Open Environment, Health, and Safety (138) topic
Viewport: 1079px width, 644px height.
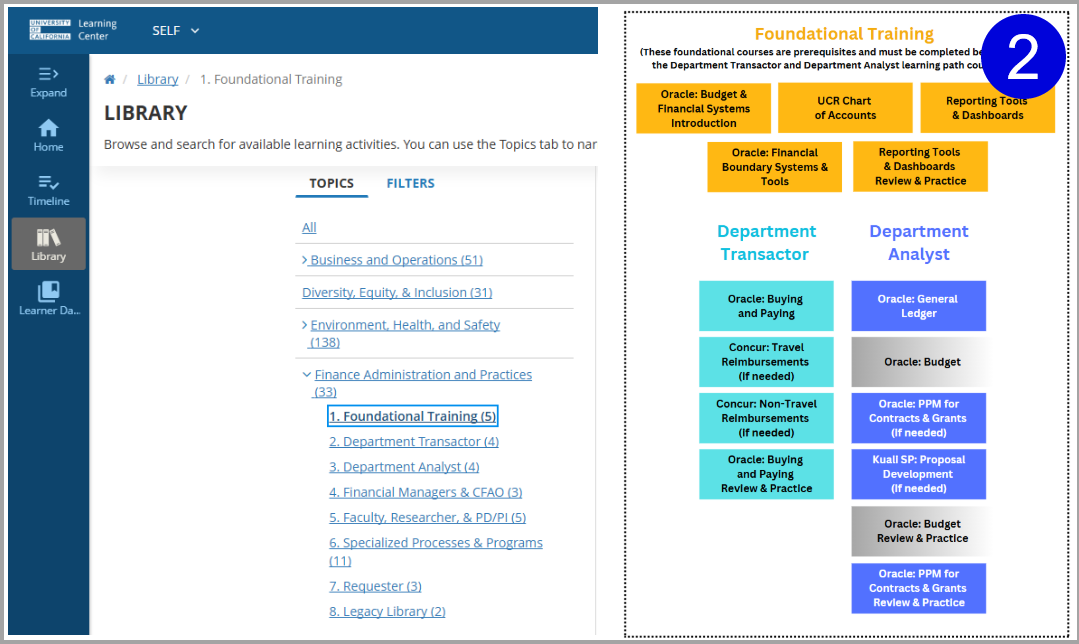(x=405, y=333)
